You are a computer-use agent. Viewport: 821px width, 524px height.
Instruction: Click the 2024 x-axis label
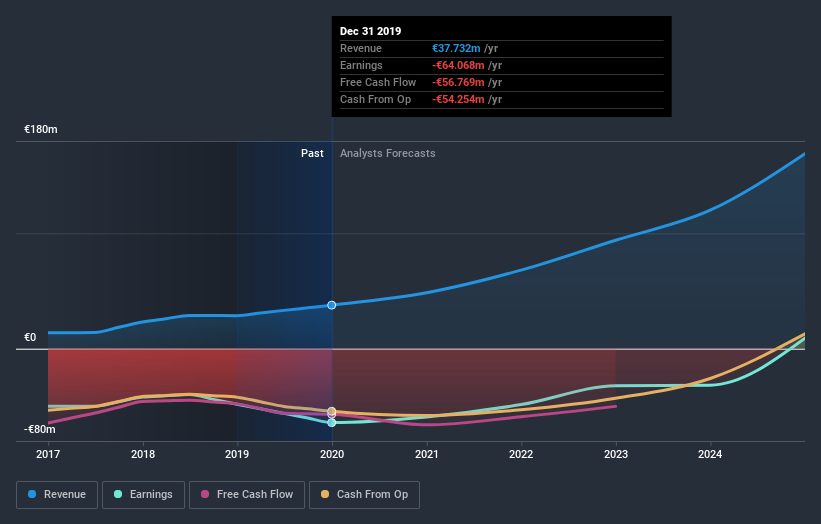[710, 454]
